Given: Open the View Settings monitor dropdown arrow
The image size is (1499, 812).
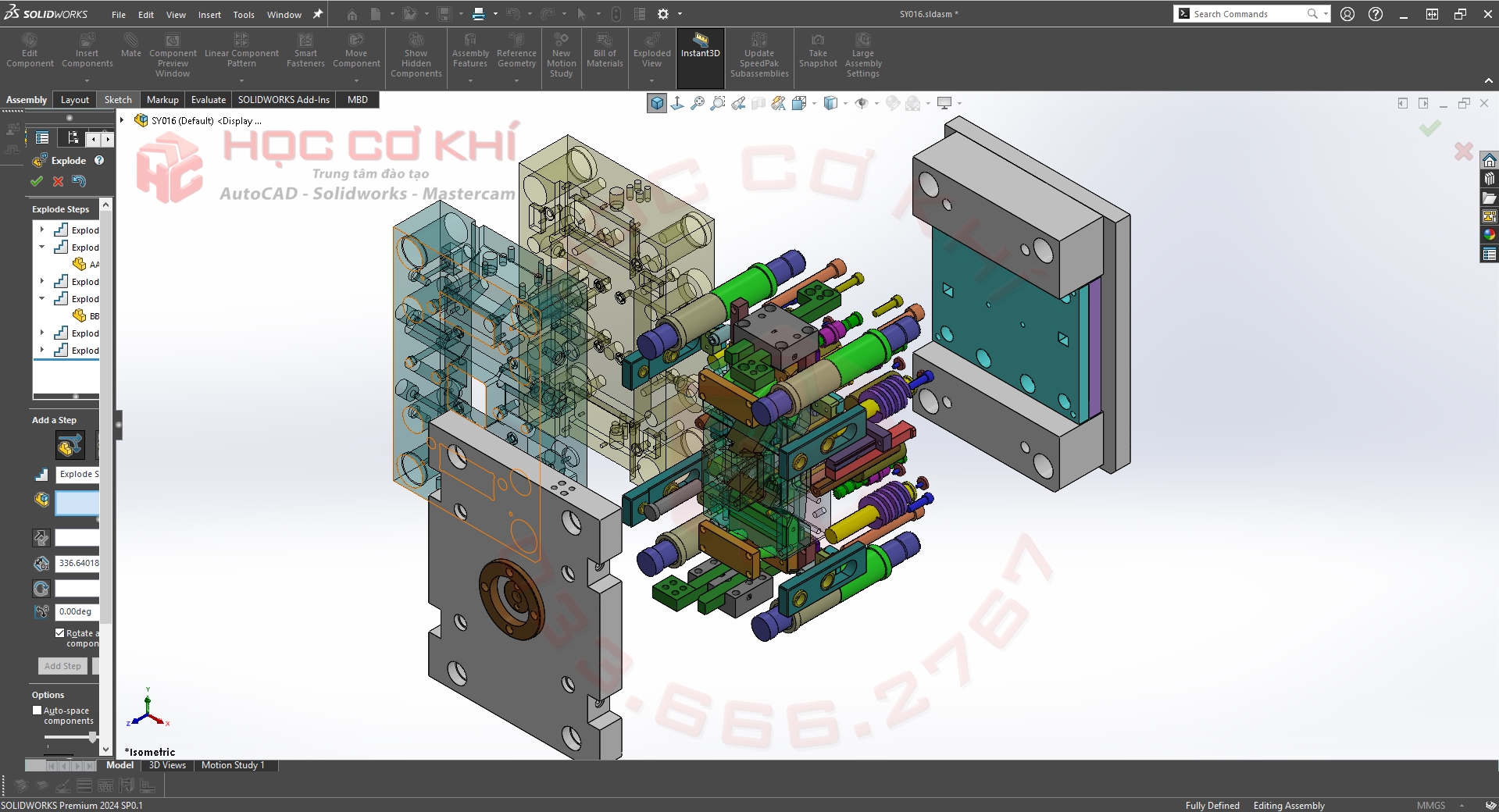Looking at the screenshot, I should click(x=959, y=103).
